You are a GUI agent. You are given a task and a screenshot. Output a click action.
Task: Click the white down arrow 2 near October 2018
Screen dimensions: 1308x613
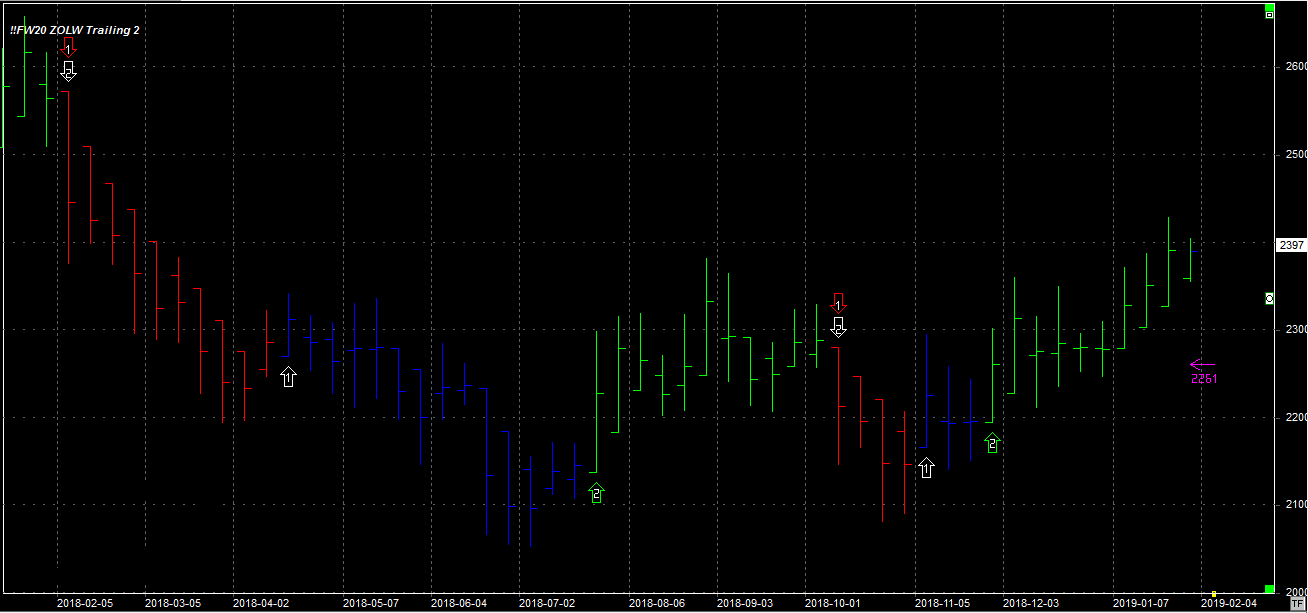[839, 326]
